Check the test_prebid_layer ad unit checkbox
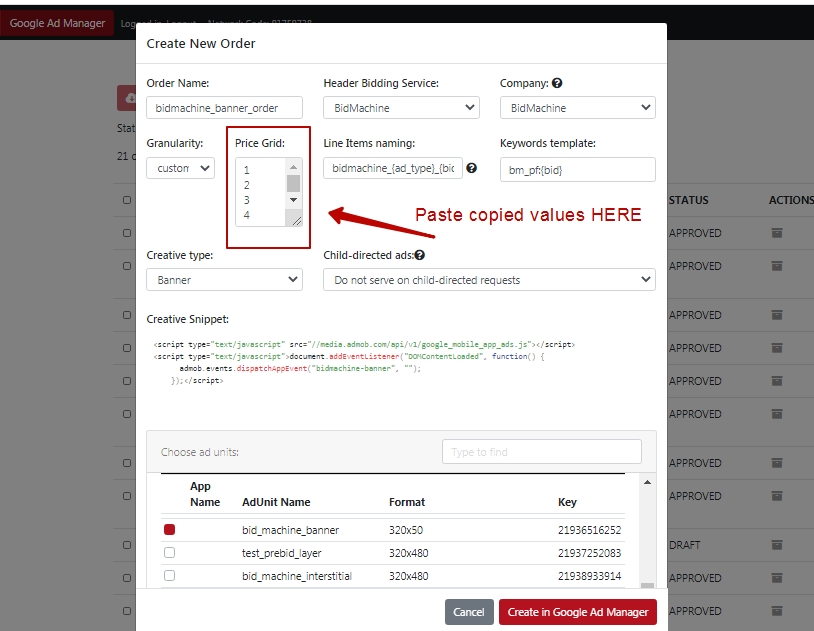This screenshot has width=814, height=631. pos(169,553)
